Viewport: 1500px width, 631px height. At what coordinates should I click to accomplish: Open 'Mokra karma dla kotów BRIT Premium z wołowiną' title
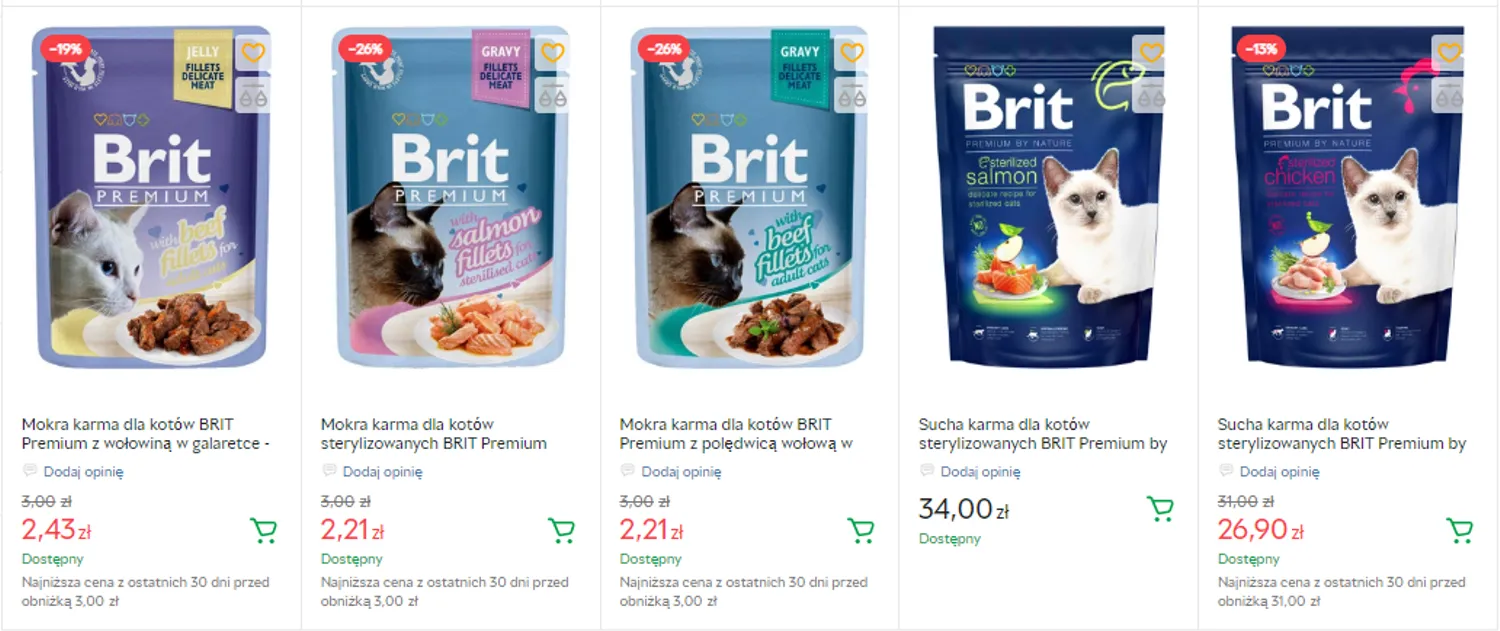click(146, 433)
